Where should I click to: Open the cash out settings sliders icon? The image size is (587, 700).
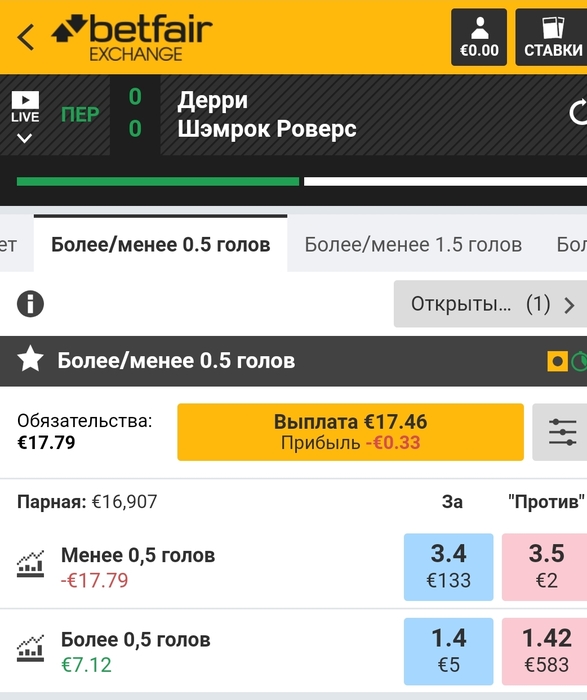[x=560, y=432]
